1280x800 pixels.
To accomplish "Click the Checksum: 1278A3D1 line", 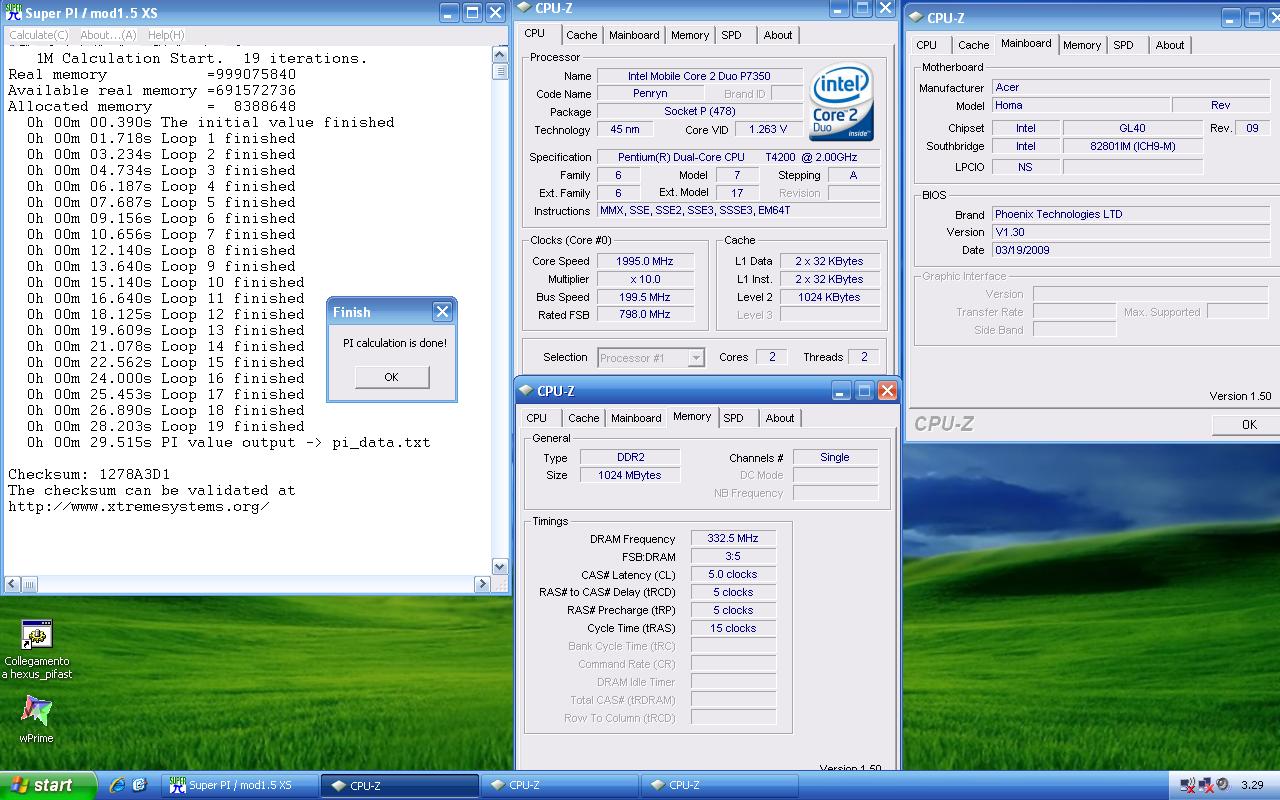I will pyautogui.click(x=89, y=474).
